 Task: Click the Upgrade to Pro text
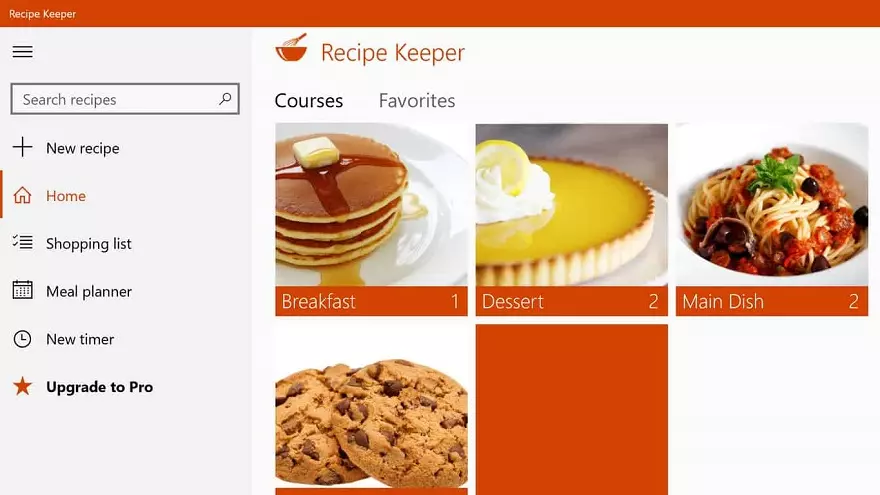[99, 387]
